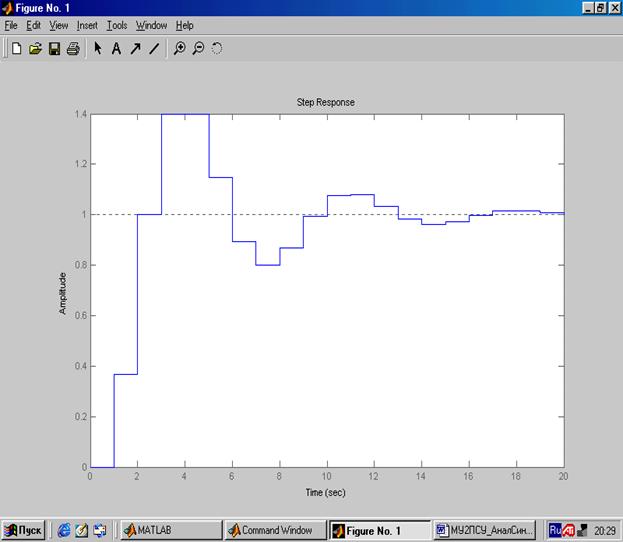
Task: Open the Tools menu
Action: [x=117, y=25]
